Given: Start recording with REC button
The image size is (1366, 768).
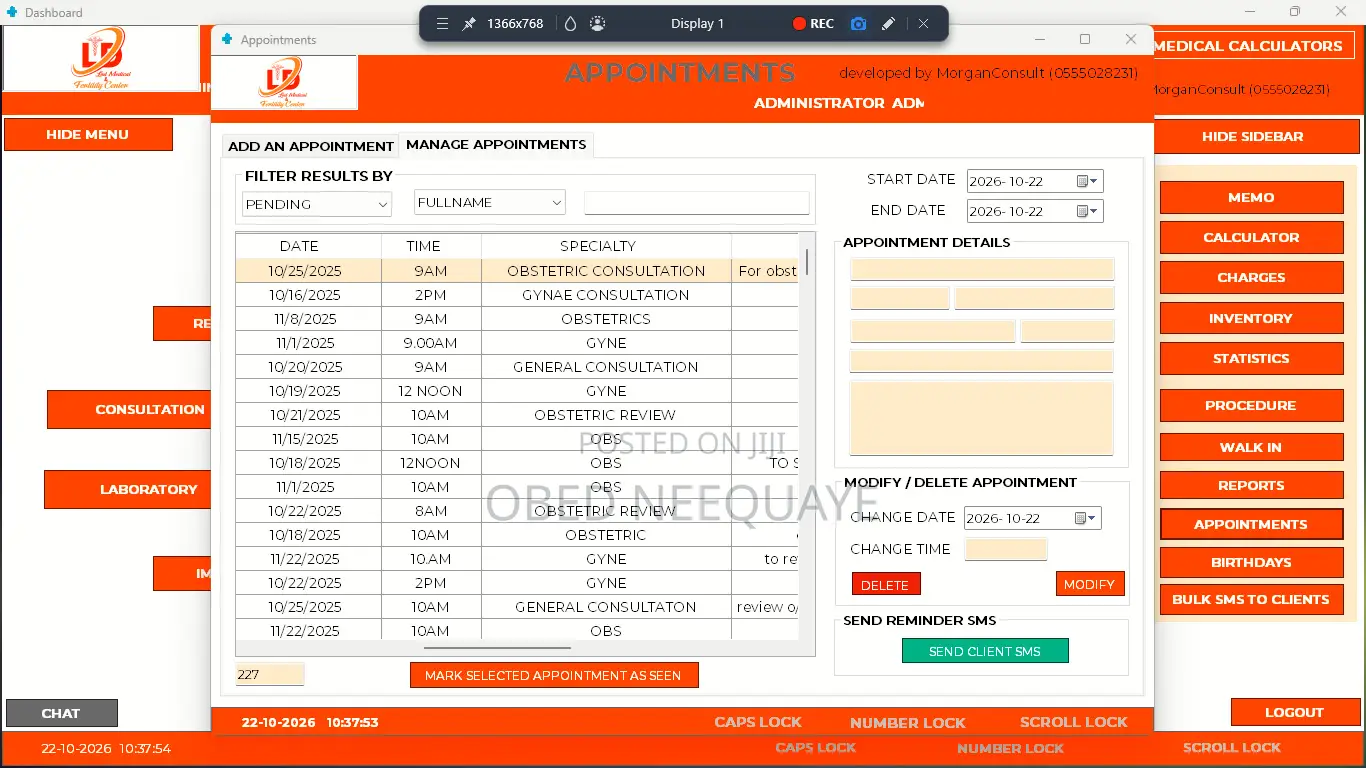Looking at the screenshot, I should click(x=813, y=24).
